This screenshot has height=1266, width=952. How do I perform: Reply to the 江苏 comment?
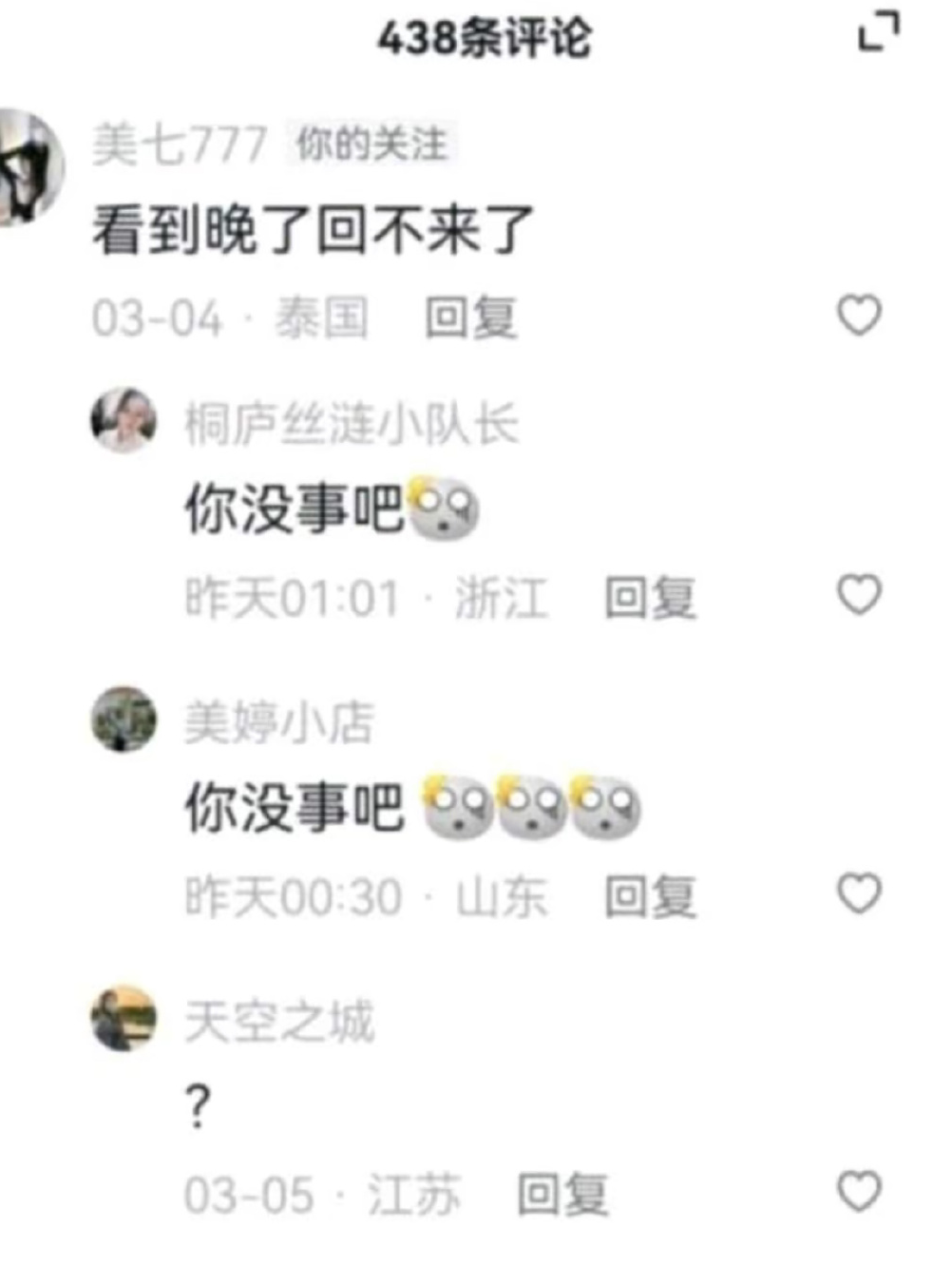(562, 1195)
